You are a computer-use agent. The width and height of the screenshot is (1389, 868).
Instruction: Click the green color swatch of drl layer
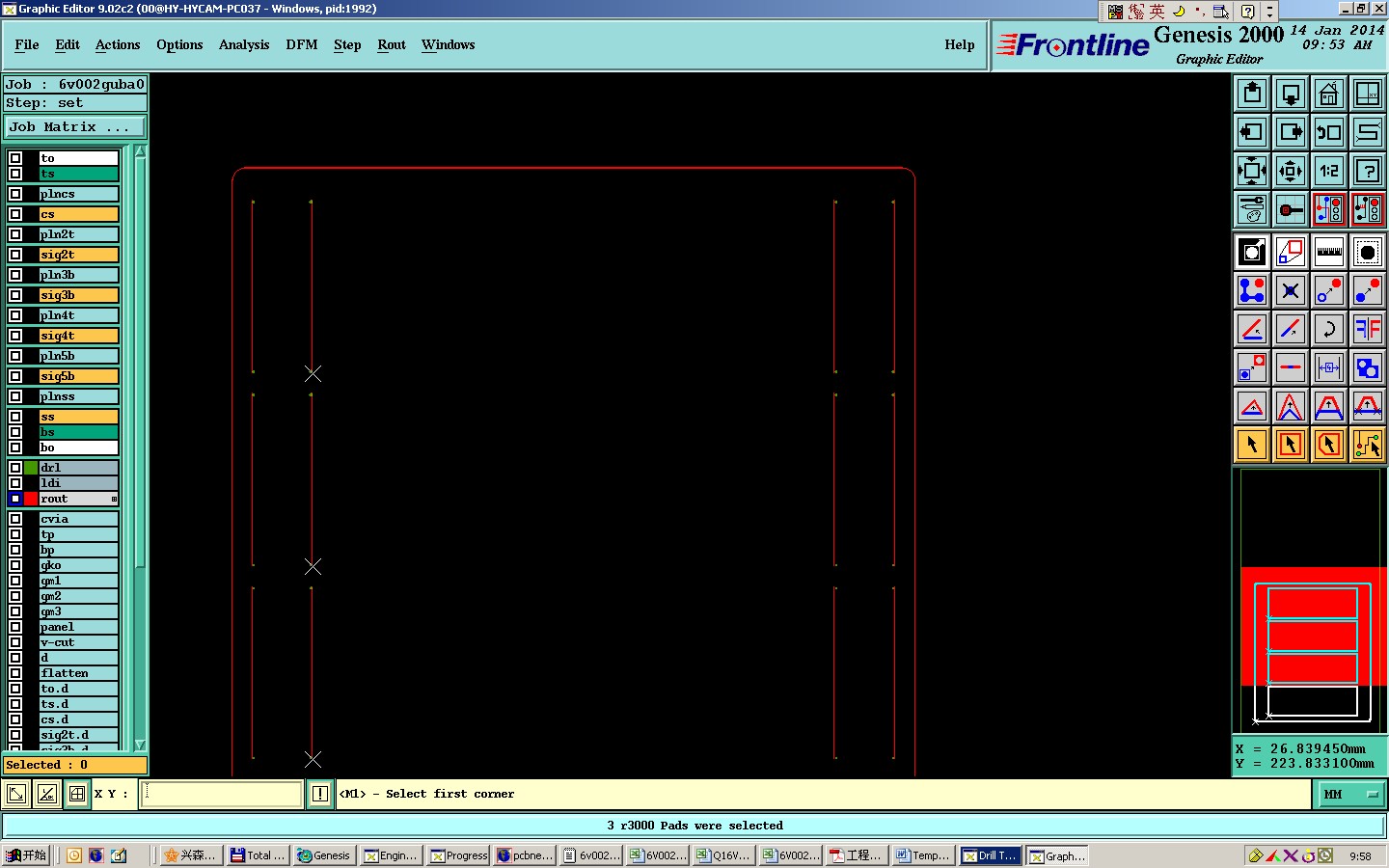(31, 468)
